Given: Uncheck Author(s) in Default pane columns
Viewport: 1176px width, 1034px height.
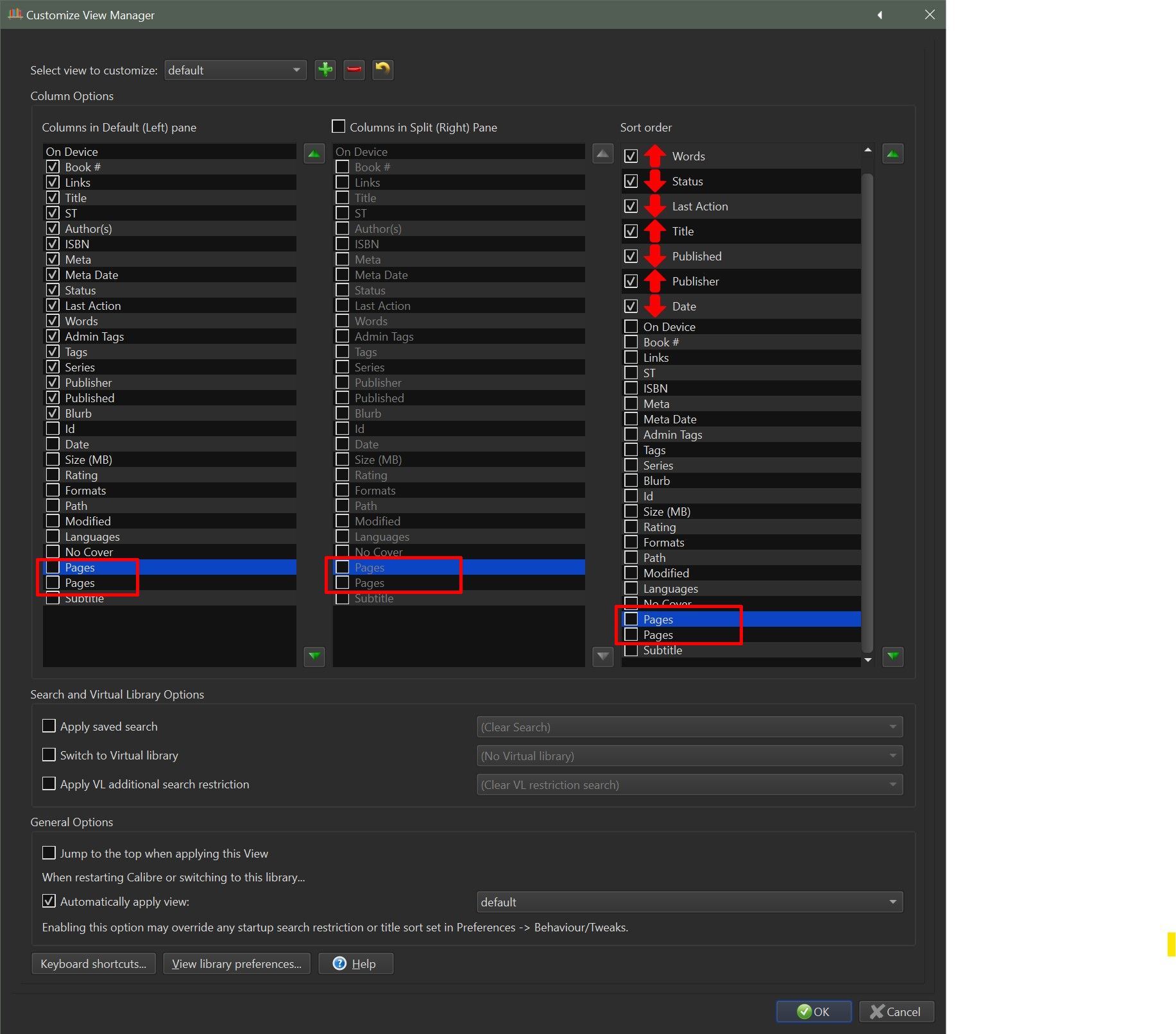Looking at the screenshot, I should pos(53,228).
